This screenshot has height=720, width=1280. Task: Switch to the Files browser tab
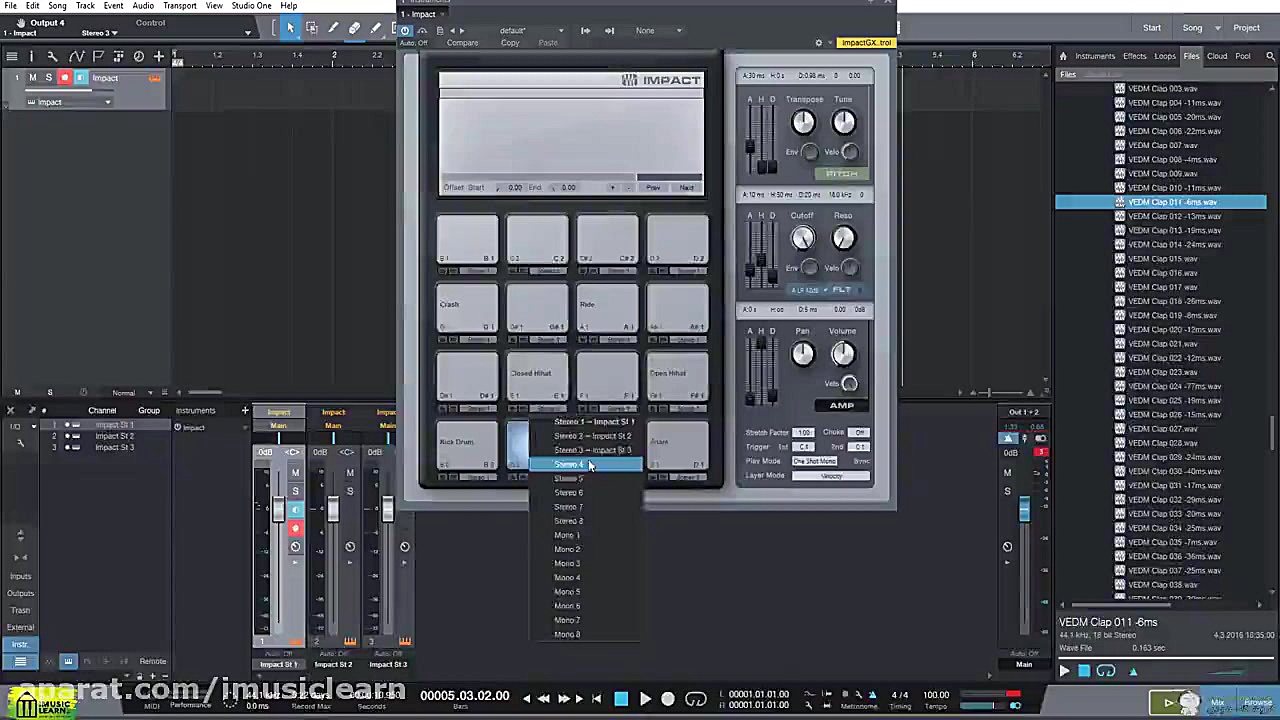[x=1191, y=56]
